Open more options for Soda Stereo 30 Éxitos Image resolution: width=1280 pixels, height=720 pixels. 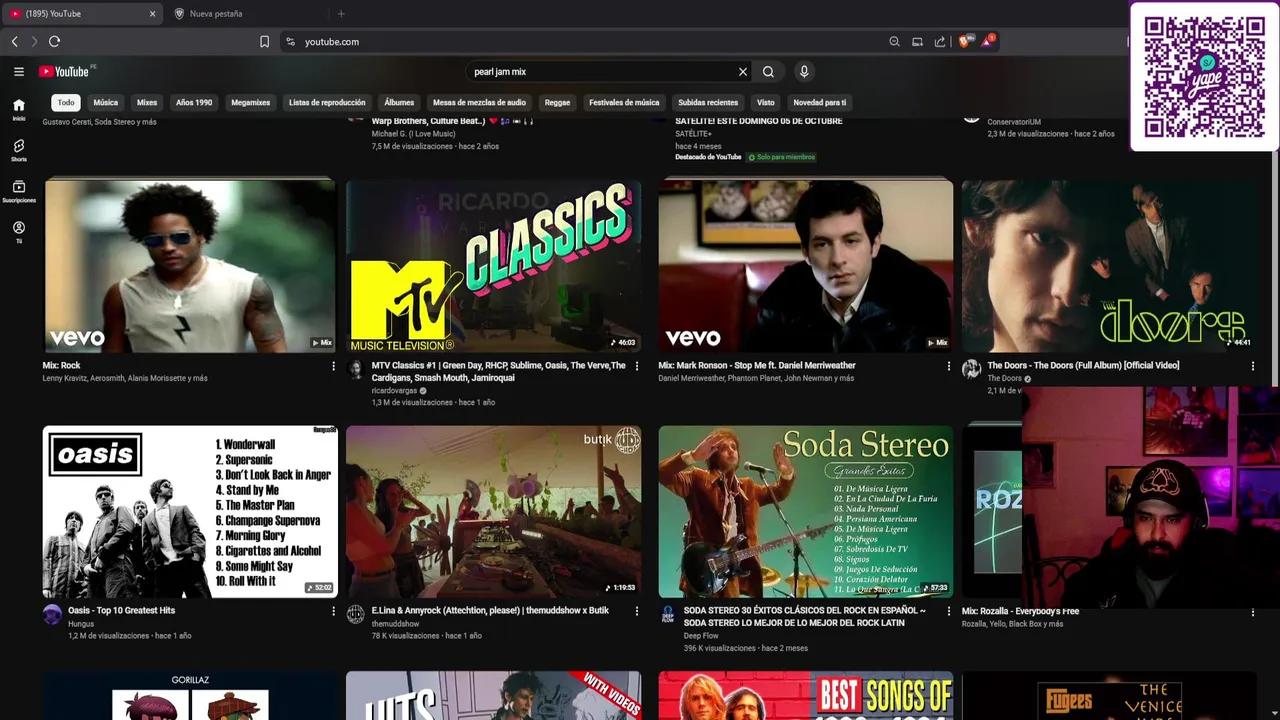pos(949,611)
